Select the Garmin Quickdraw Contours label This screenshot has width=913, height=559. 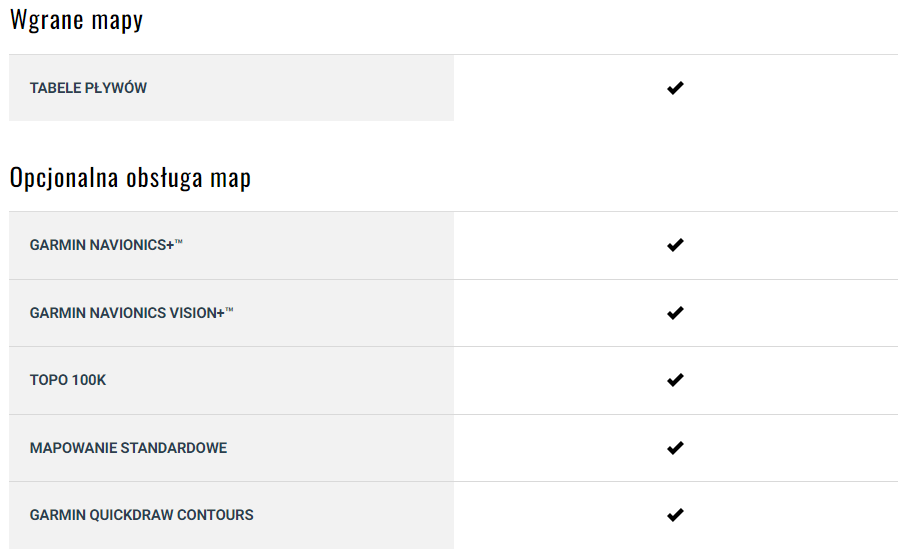click(x=141, y=515)
